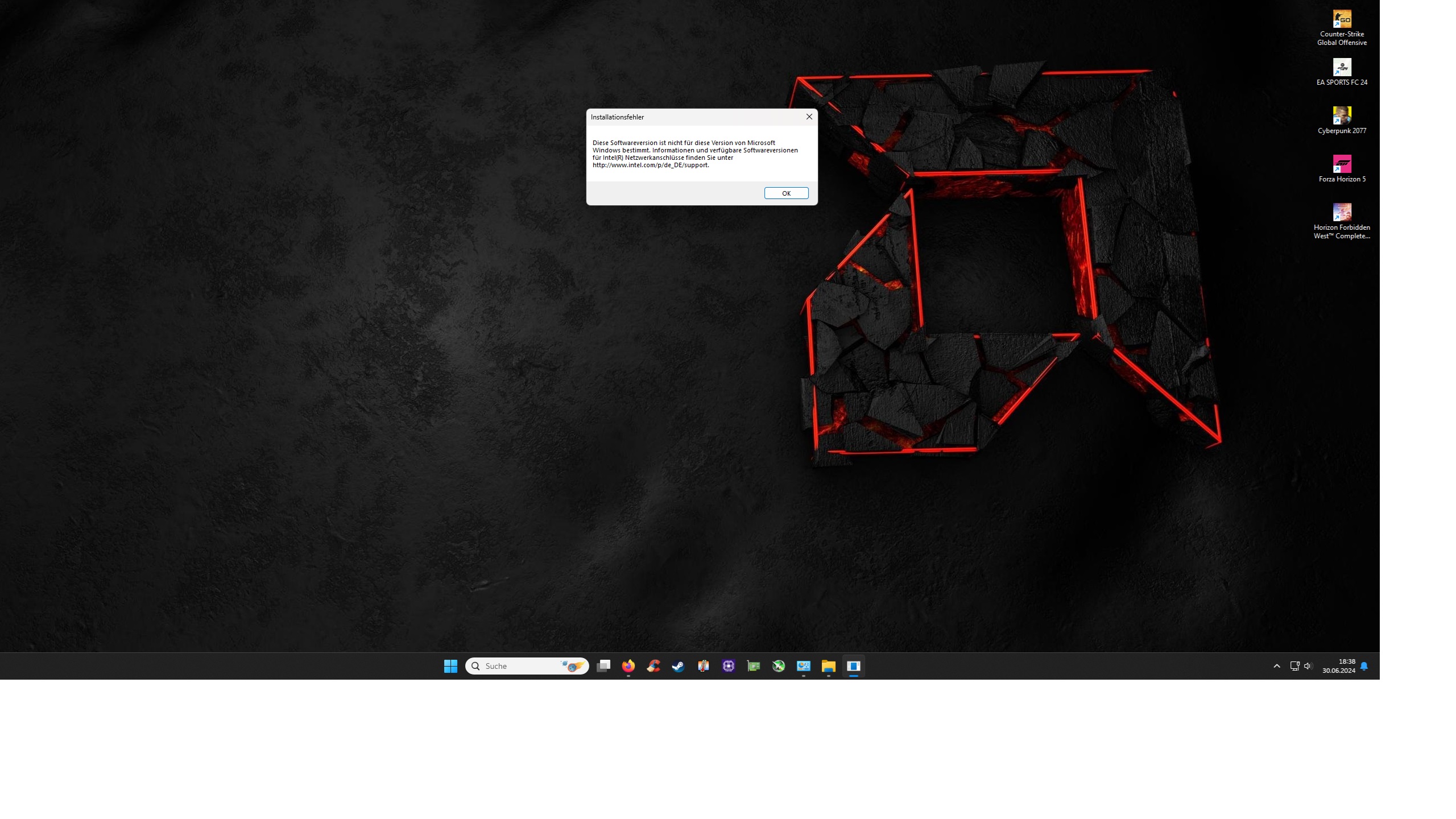Open Task View from the taskbar
Viewport: 1456px width, 819px height.
point(603,666)
